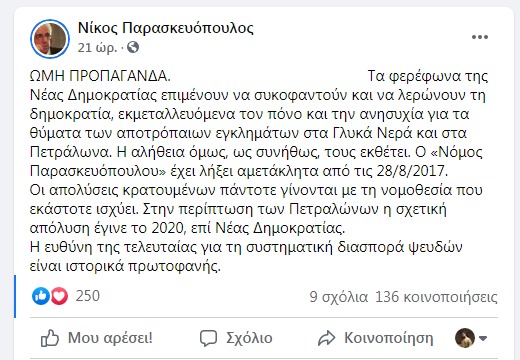This screenshot has width=520, height=360.
Task: Expand the commenting-as profile dropdown arrow
Action: [483, 338]
